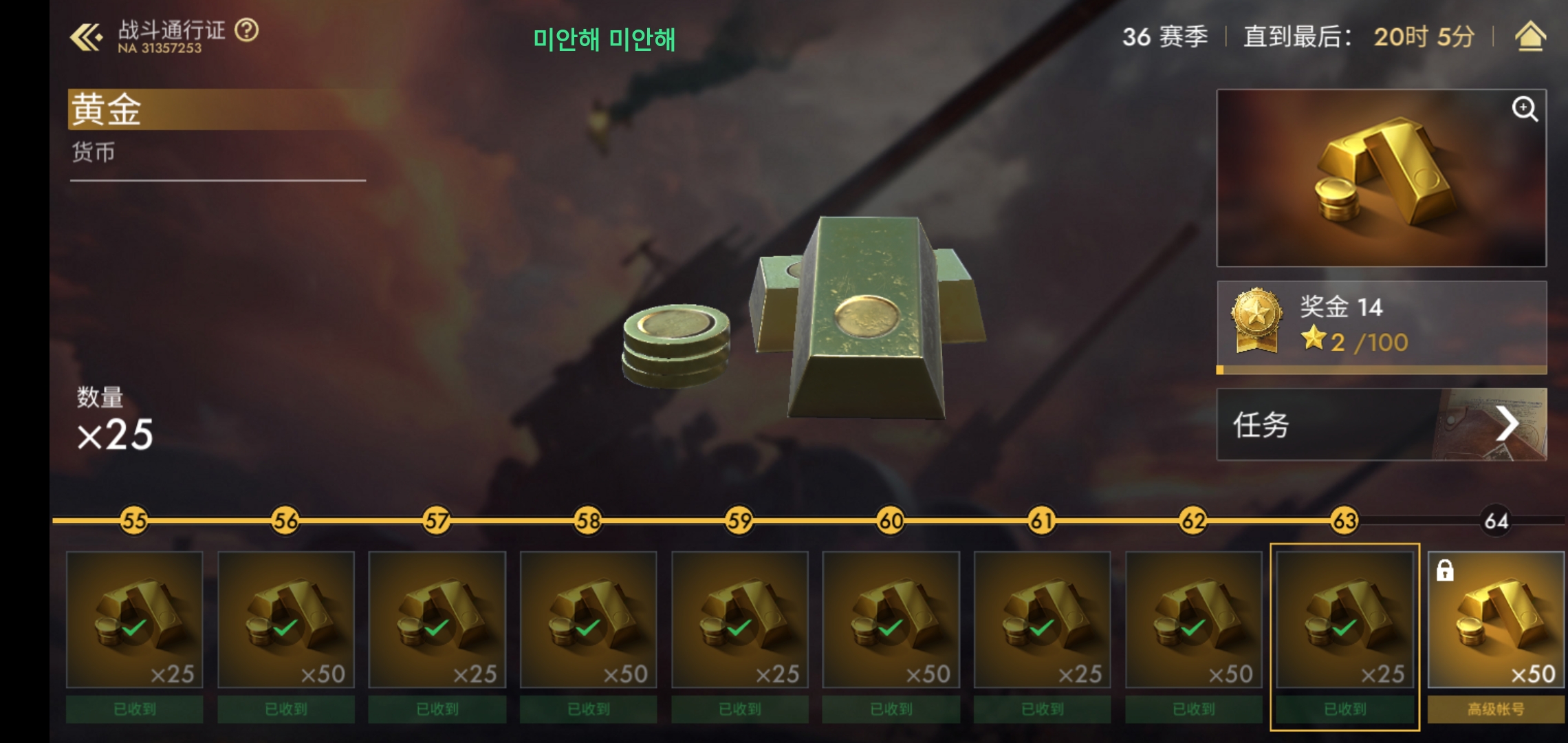Viewport: 1568px width, 743px height.
Task: Select the claimed level 58 reward tile
Action: coord(589,620)
